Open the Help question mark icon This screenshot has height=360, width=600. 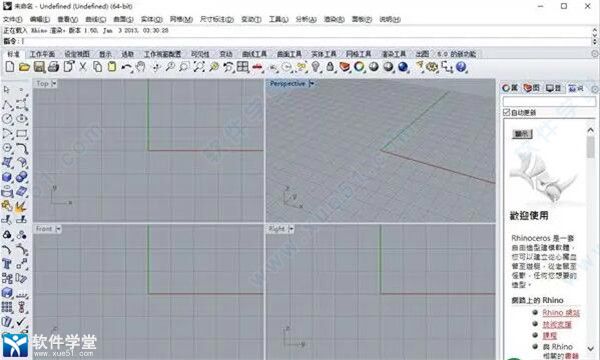(461, 67)
